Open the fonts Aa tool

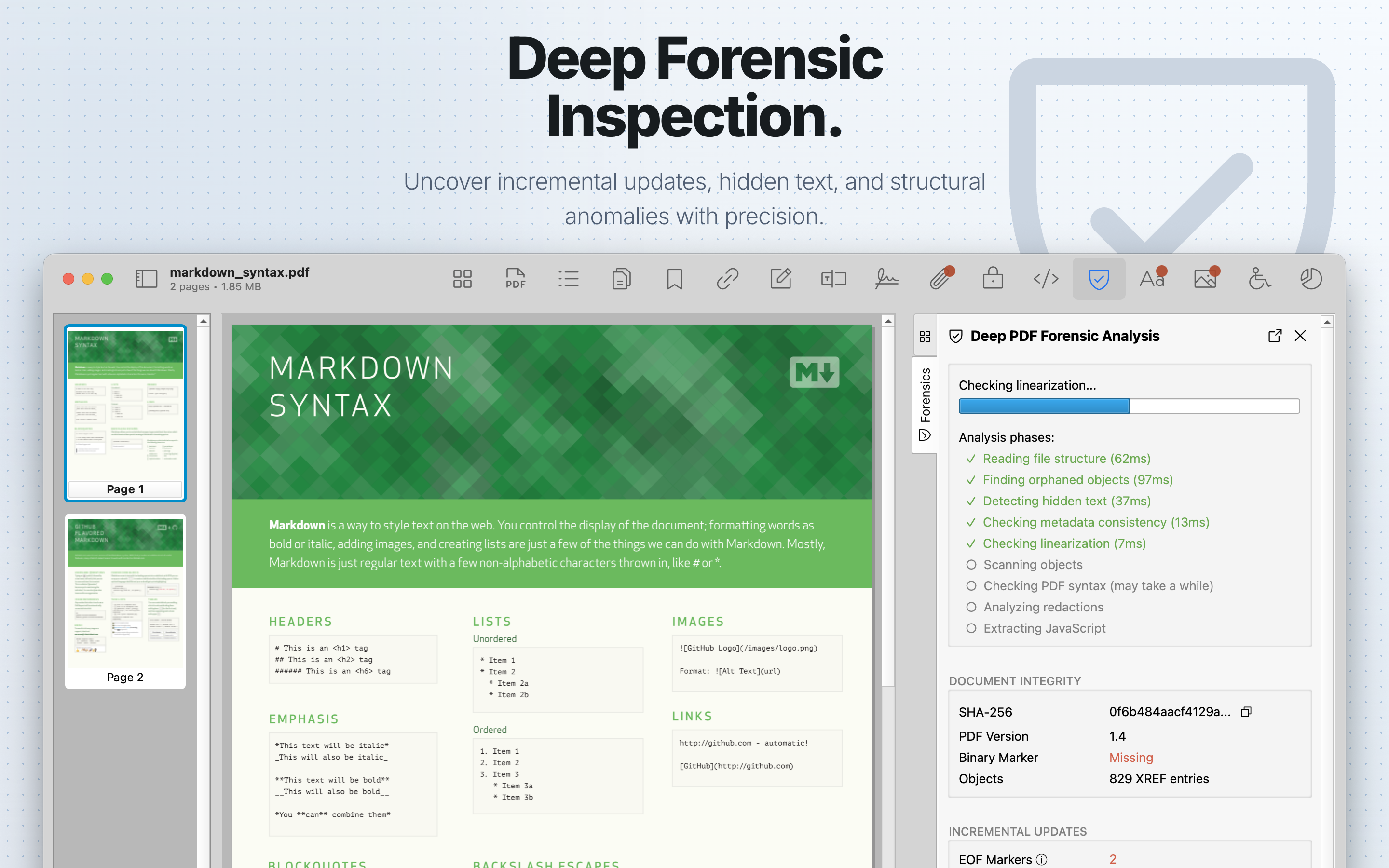tap(1153, 279)
